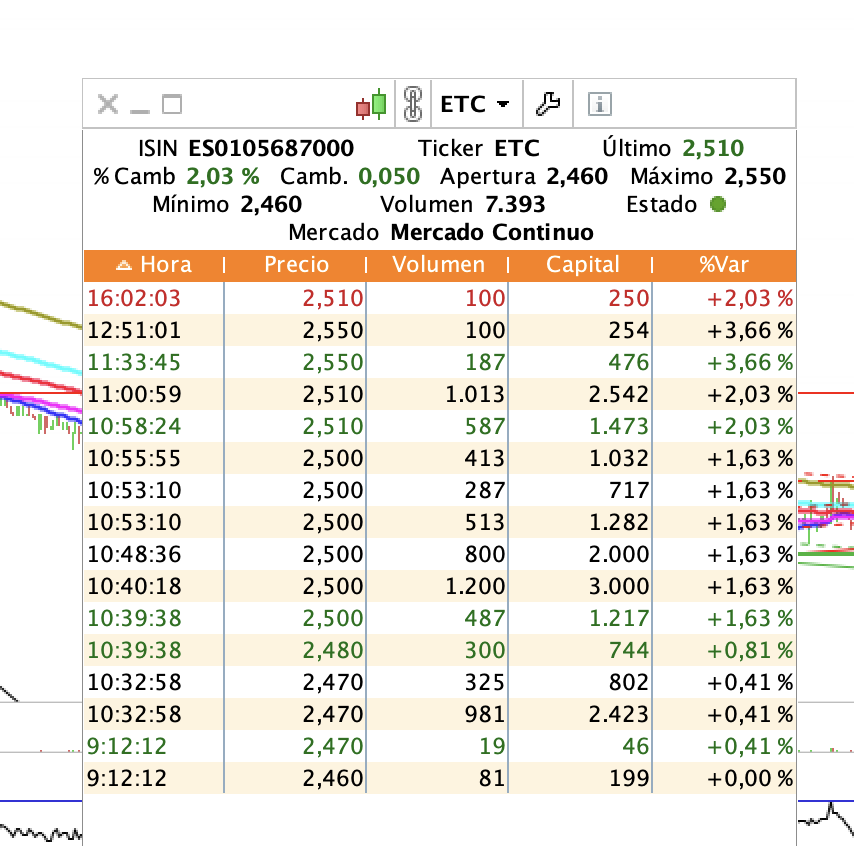This screenshot has width=854, height=846.
Task: Click the Capital column header
Action: (582, 265)
